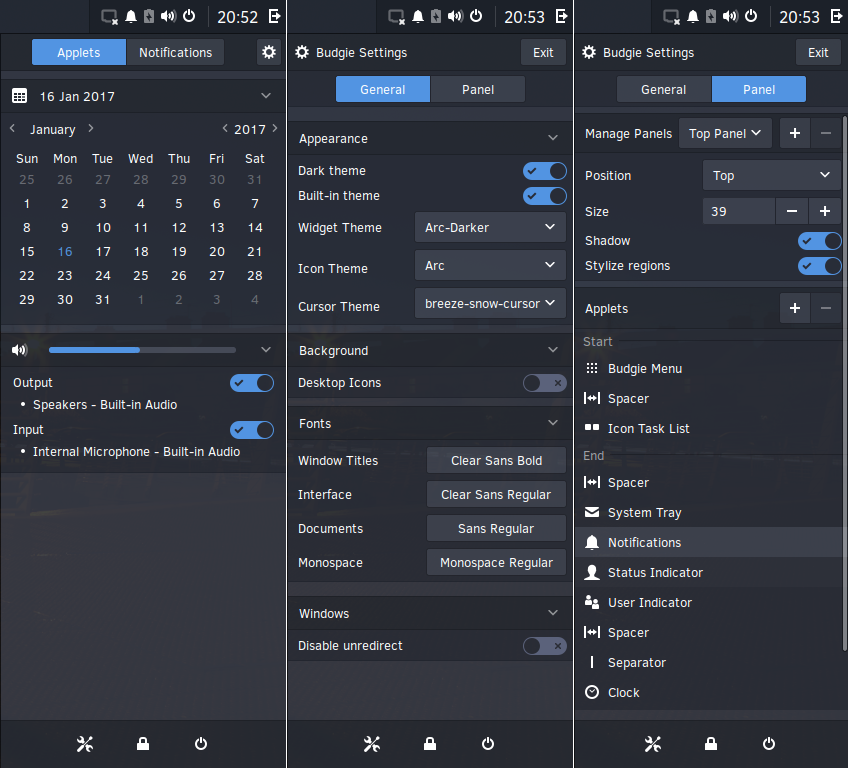Select Notifications applet in applets list
Image resolution: width=848 pixels, height=768 pixels.
click(x=710, y=542)
